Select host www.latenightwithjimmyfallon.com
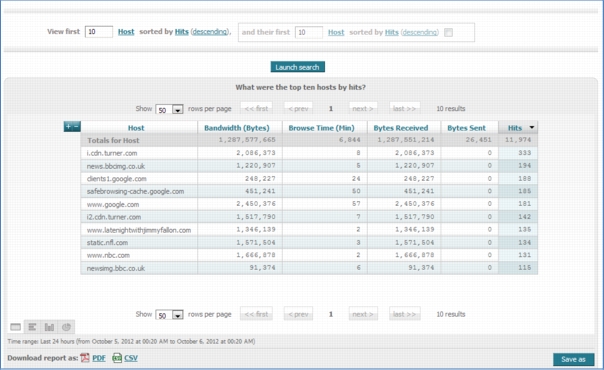The height and width of the screenshot is (370, 604). [139, 230]
